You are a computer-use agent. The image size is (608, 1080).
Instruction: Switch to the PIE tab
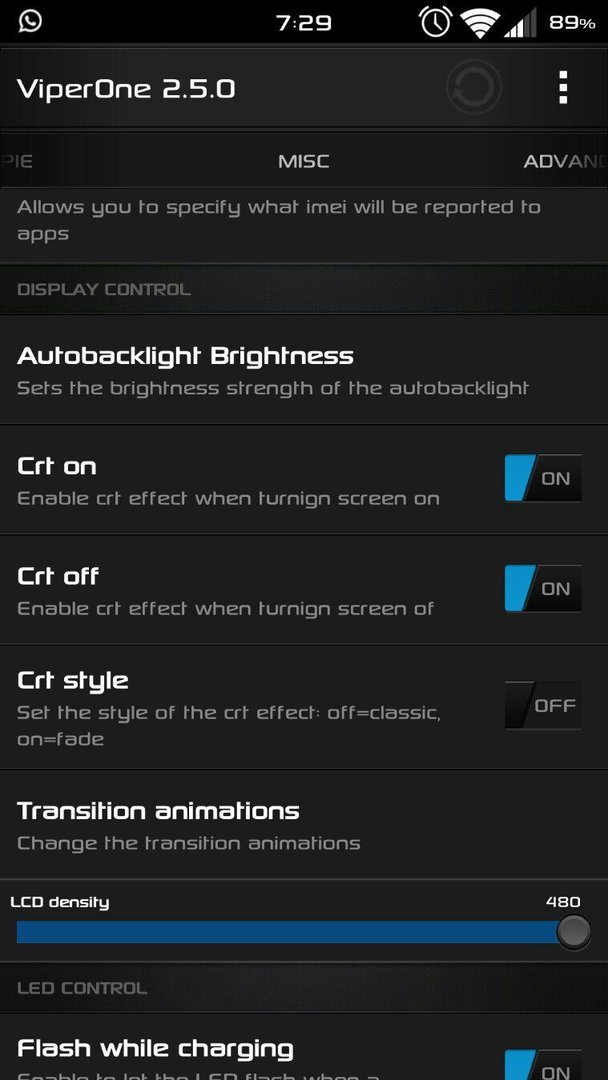pyautogui.click(x=17, y=161)
